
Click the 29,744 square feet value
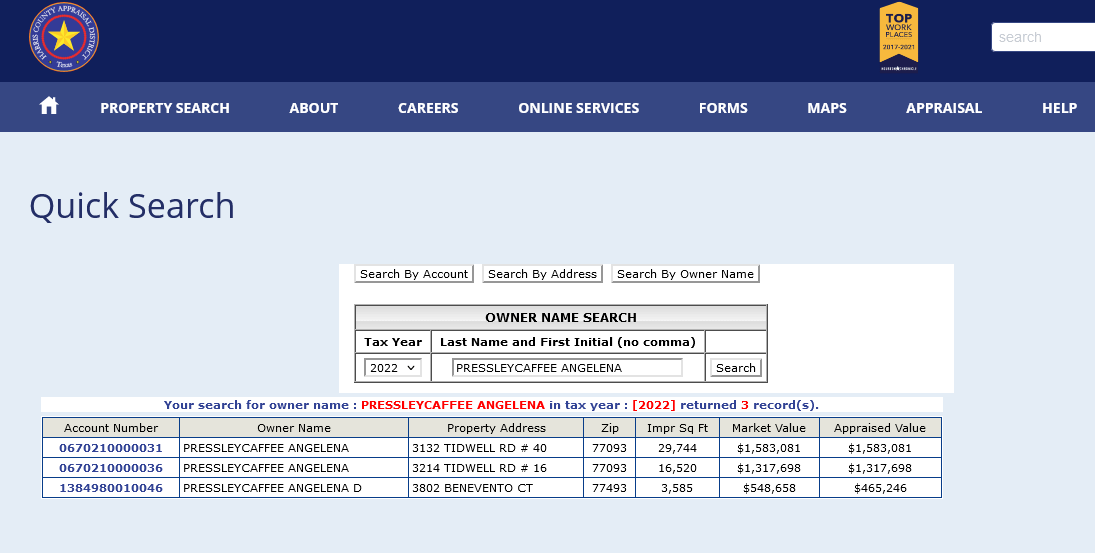(677, 448)
